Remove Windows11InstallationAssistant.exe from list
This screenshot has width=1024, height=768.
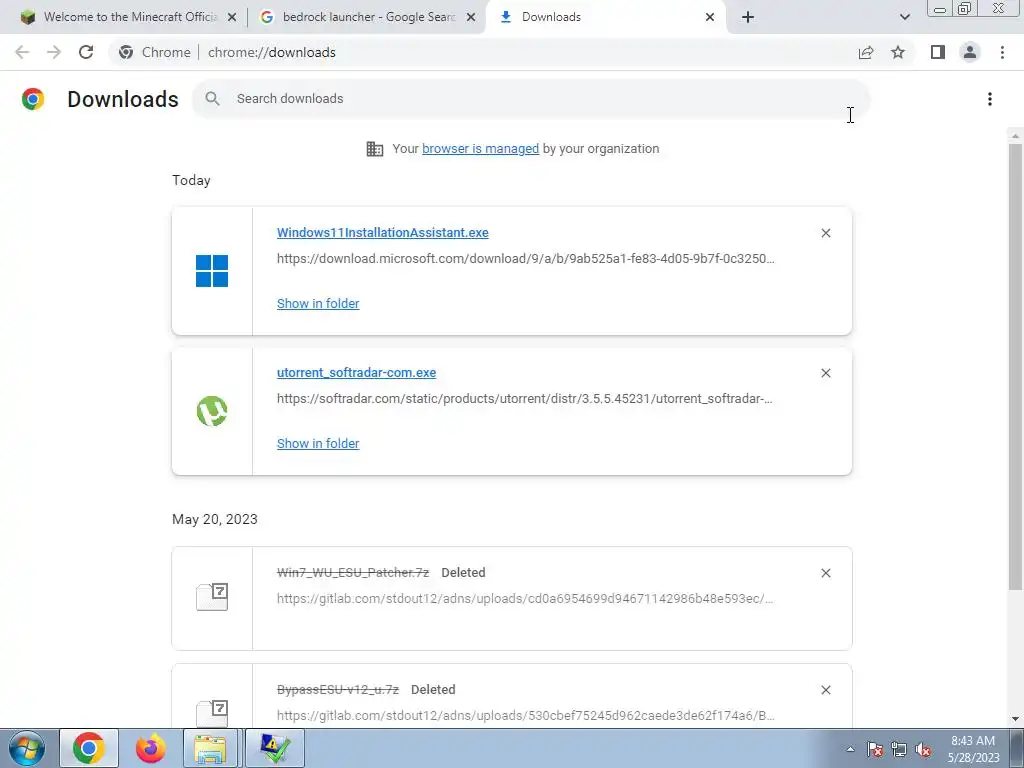[825, 233]
